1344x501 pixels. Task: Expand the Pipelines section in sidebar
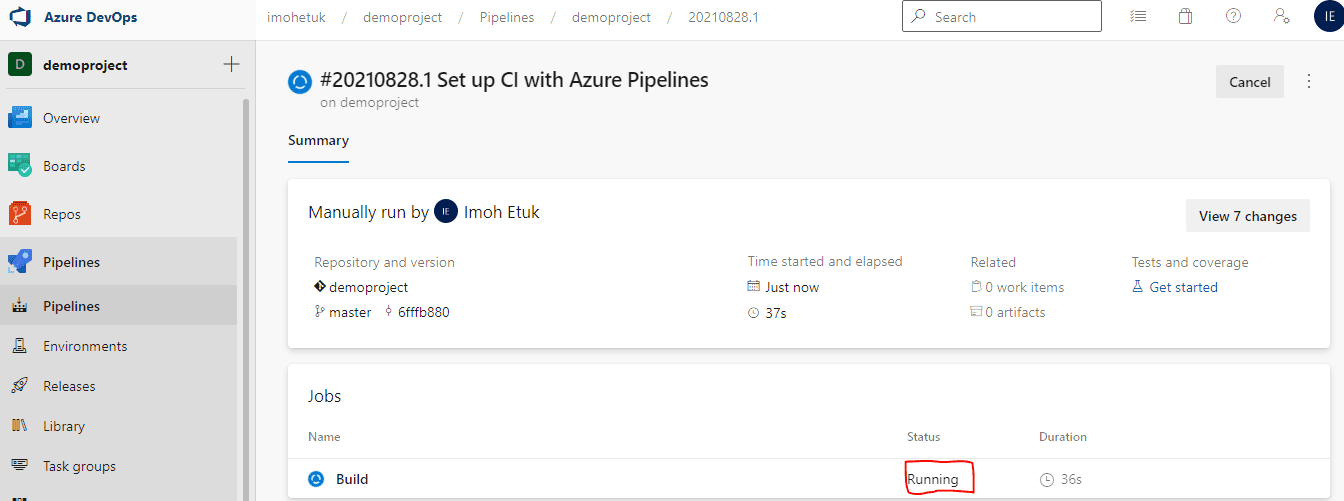(x=71, y=262)
